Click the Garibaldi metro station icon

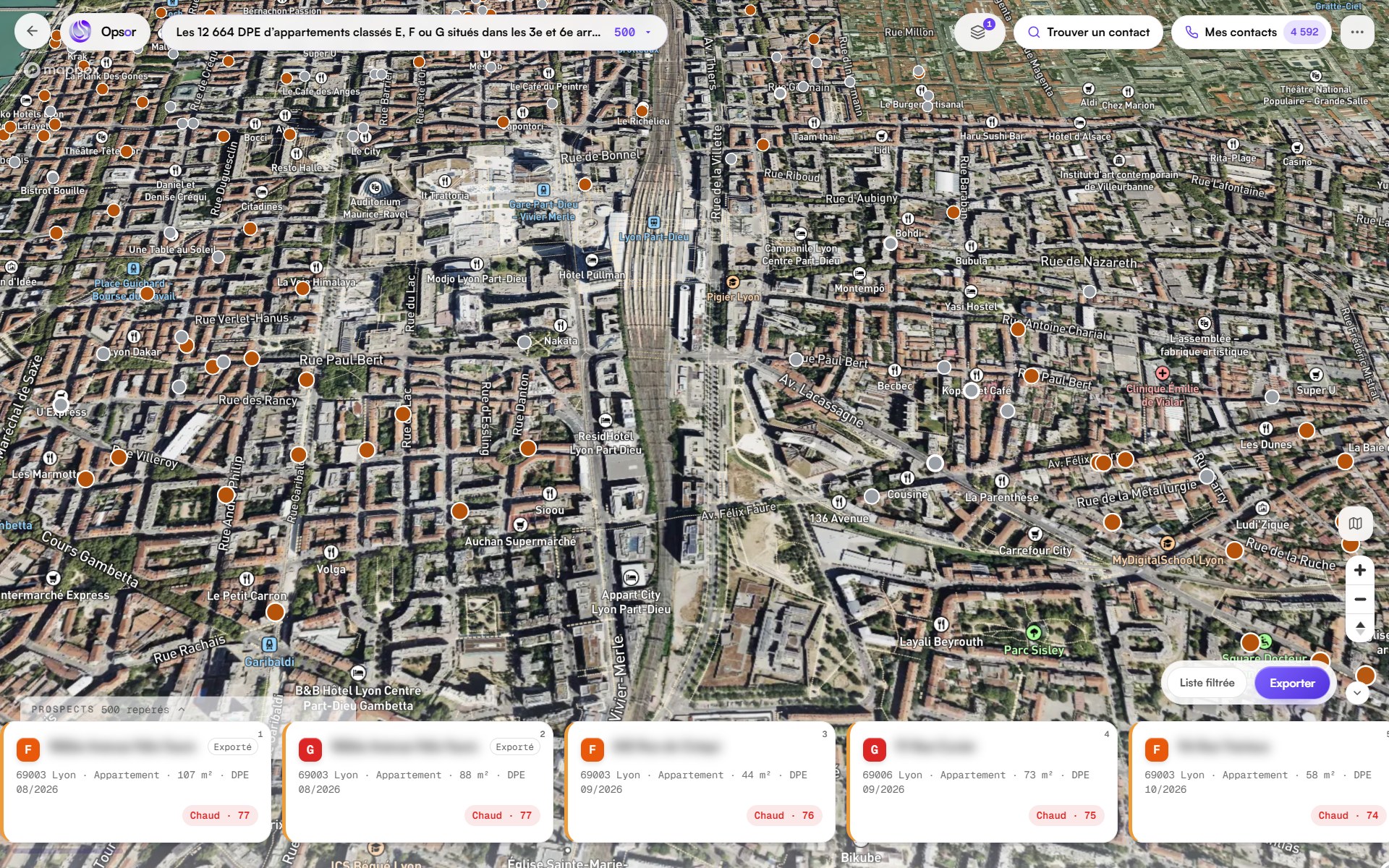(x=269, y=644)
